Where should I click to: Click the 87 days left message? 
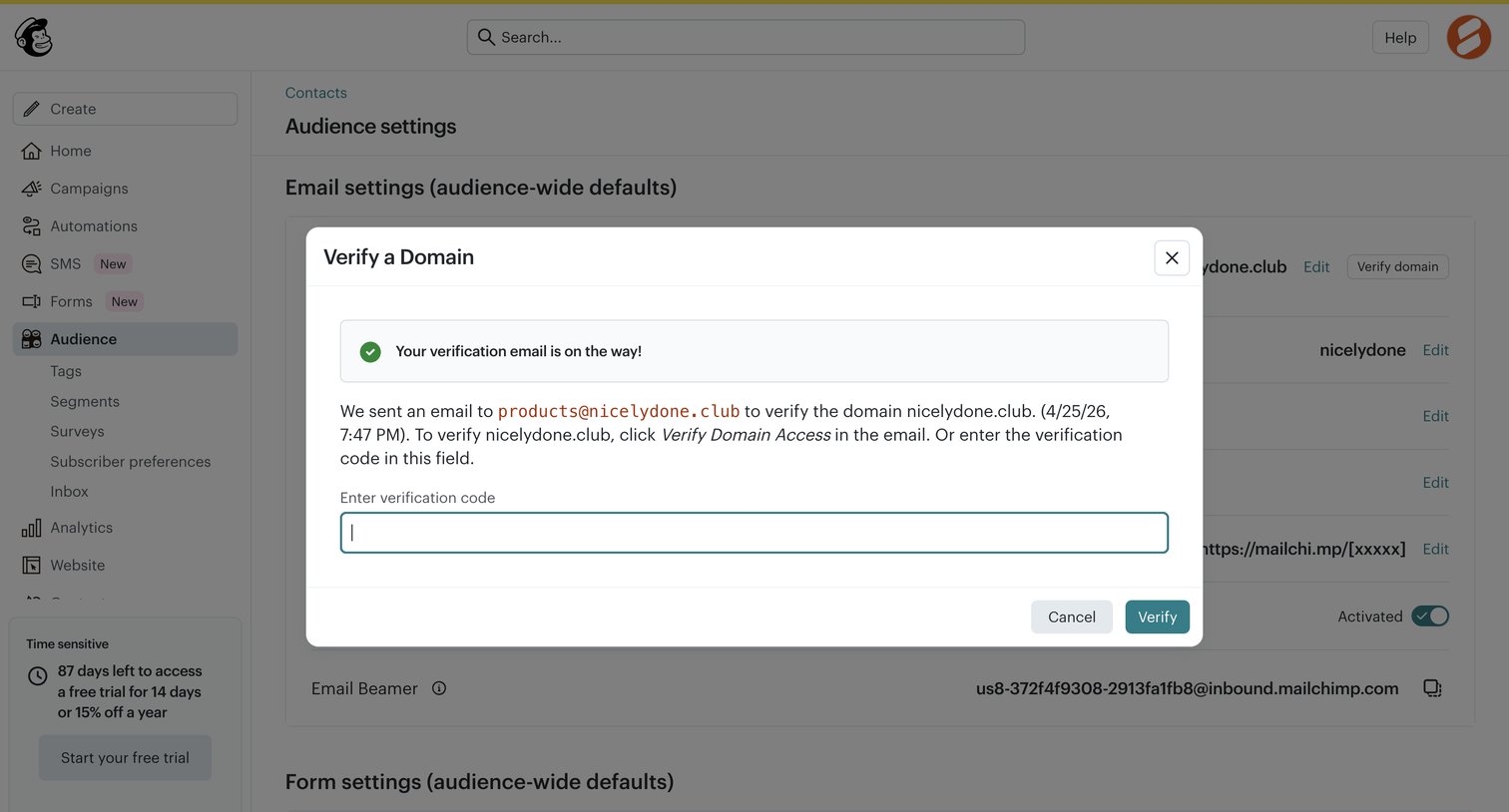point(130,691)
